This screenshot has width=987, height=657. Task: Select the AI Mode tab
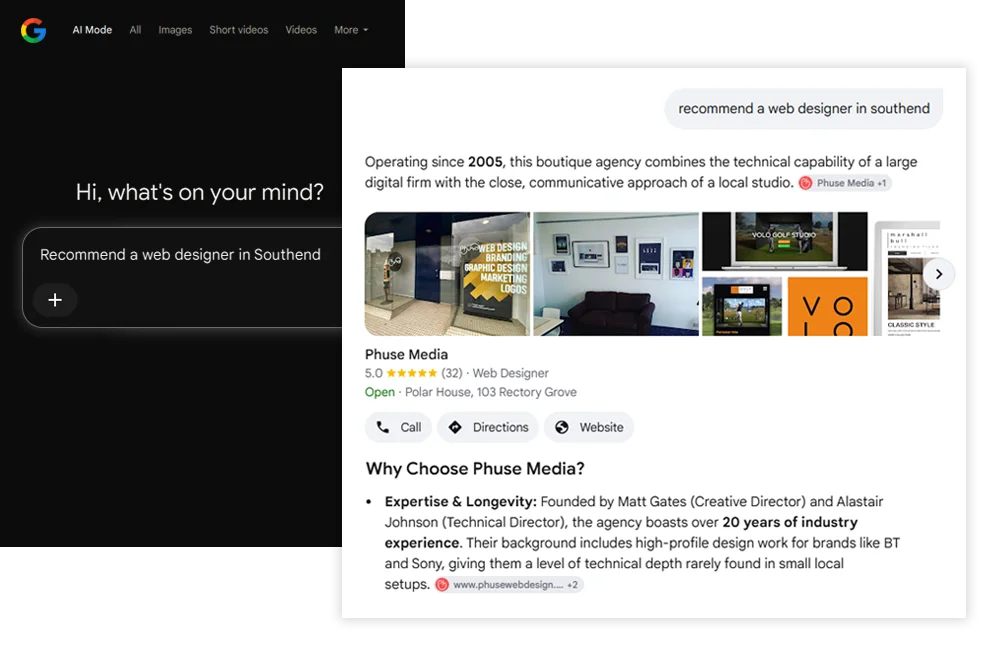(x=92, y=30)
